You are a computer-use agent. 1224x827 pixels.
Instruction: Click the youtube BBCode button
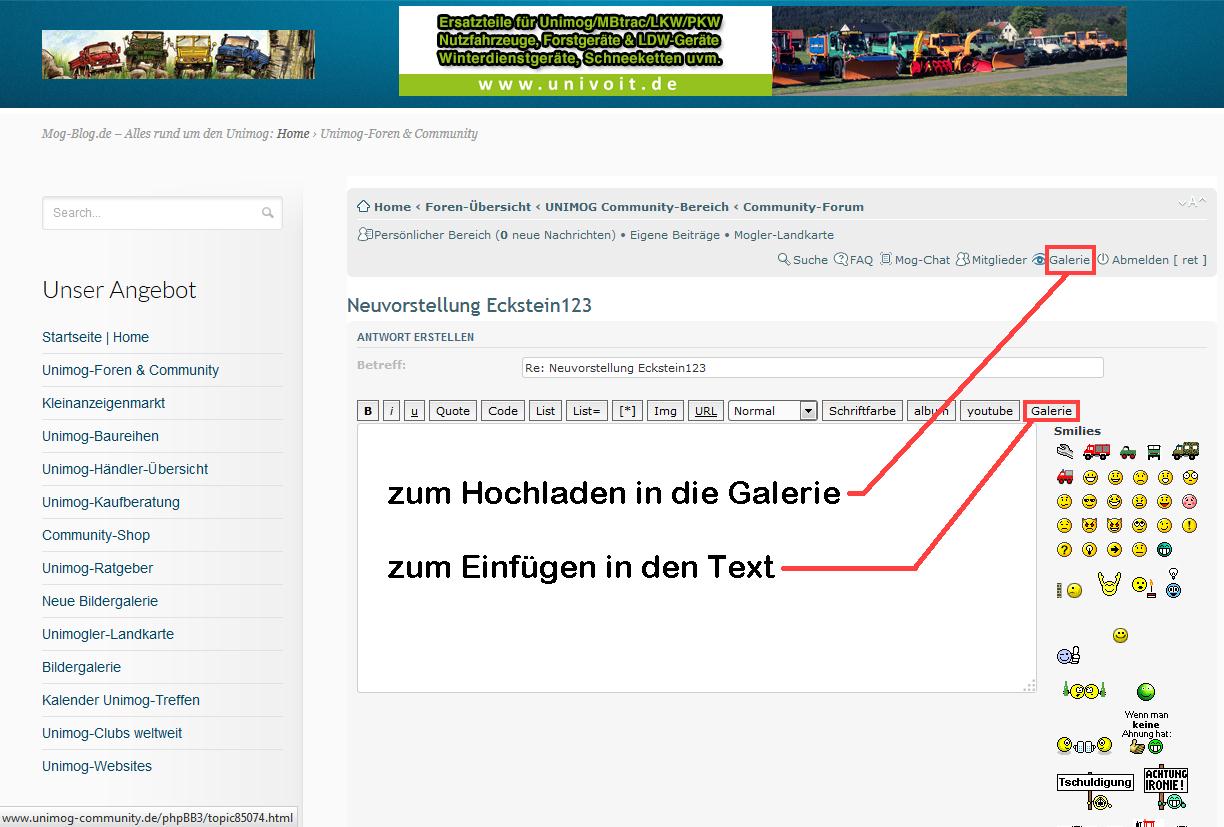click(x=989, y=411)
